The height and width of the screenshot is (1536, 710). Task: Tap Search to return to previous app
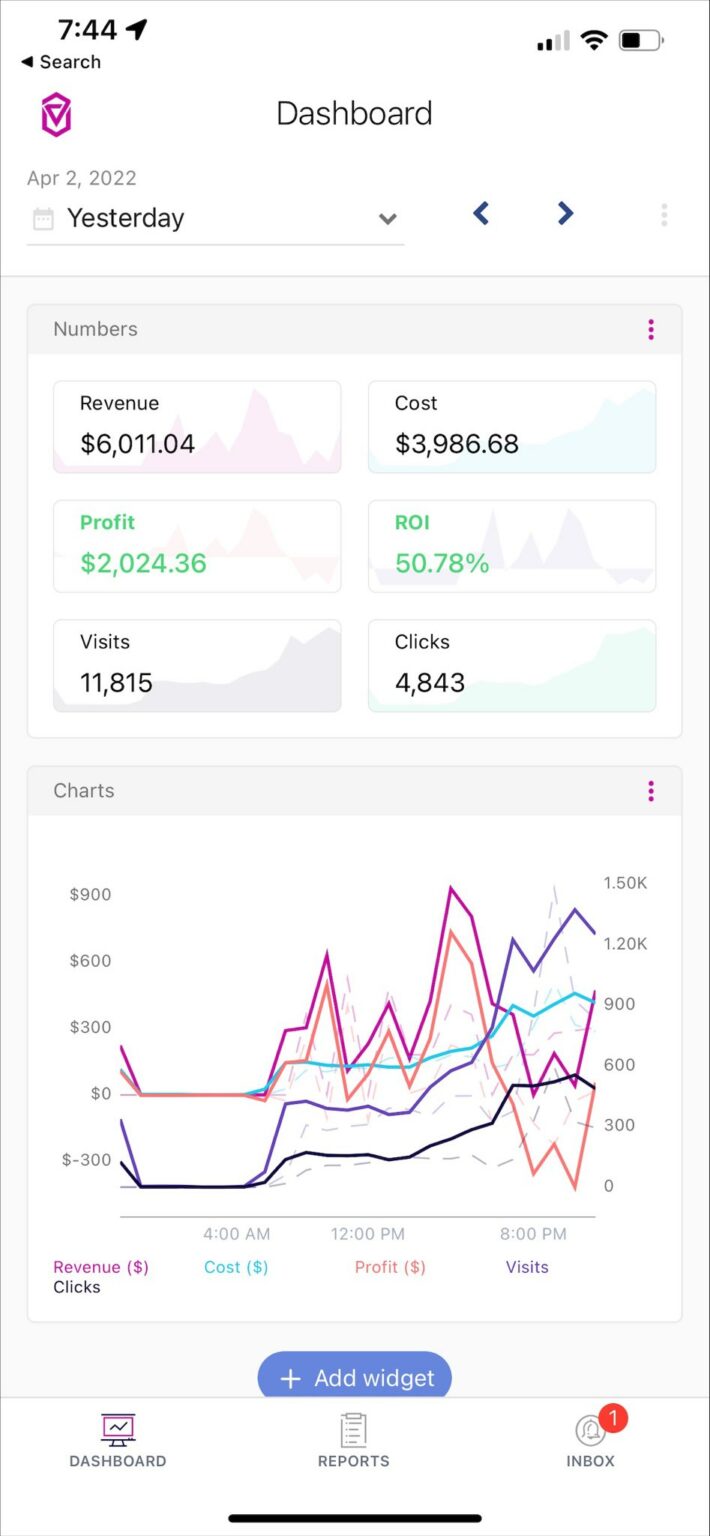point(62,62)
